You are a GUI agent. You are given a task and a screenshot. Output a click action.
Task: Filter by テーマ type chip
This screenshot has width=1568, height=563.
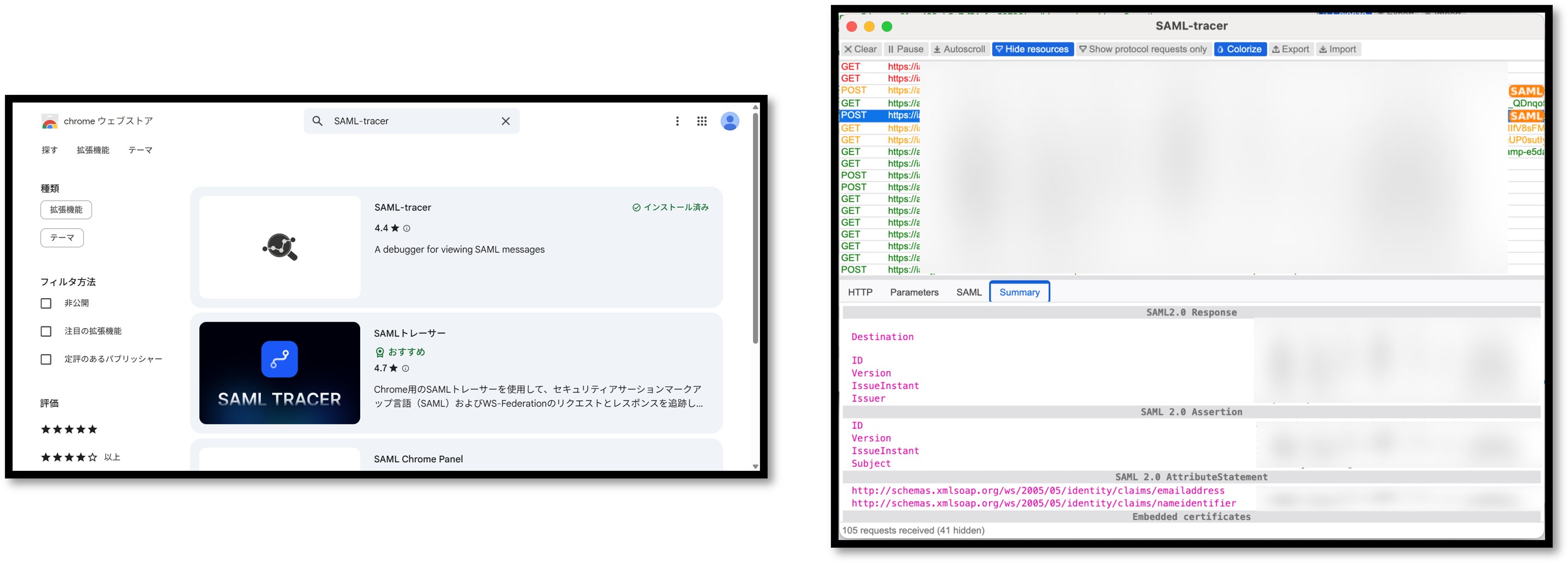(62, 238)
